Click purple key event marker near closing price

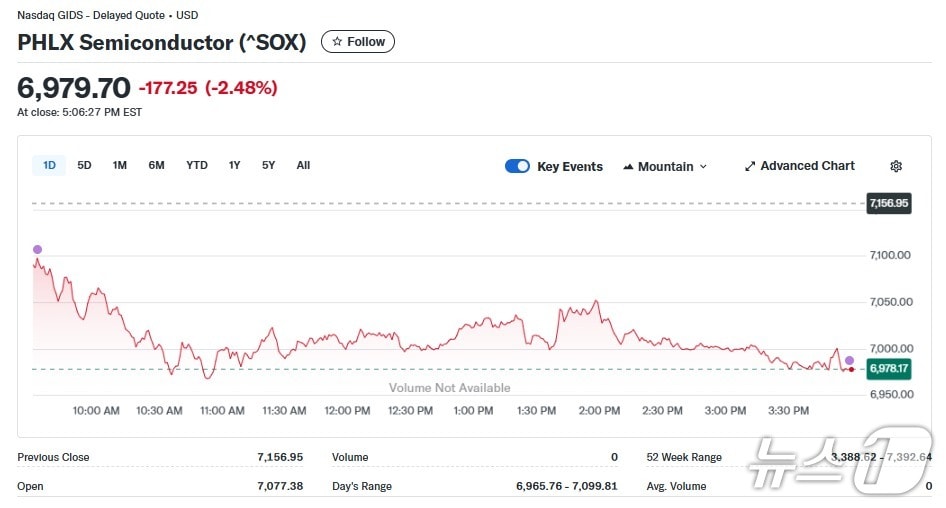coord(849,360)
